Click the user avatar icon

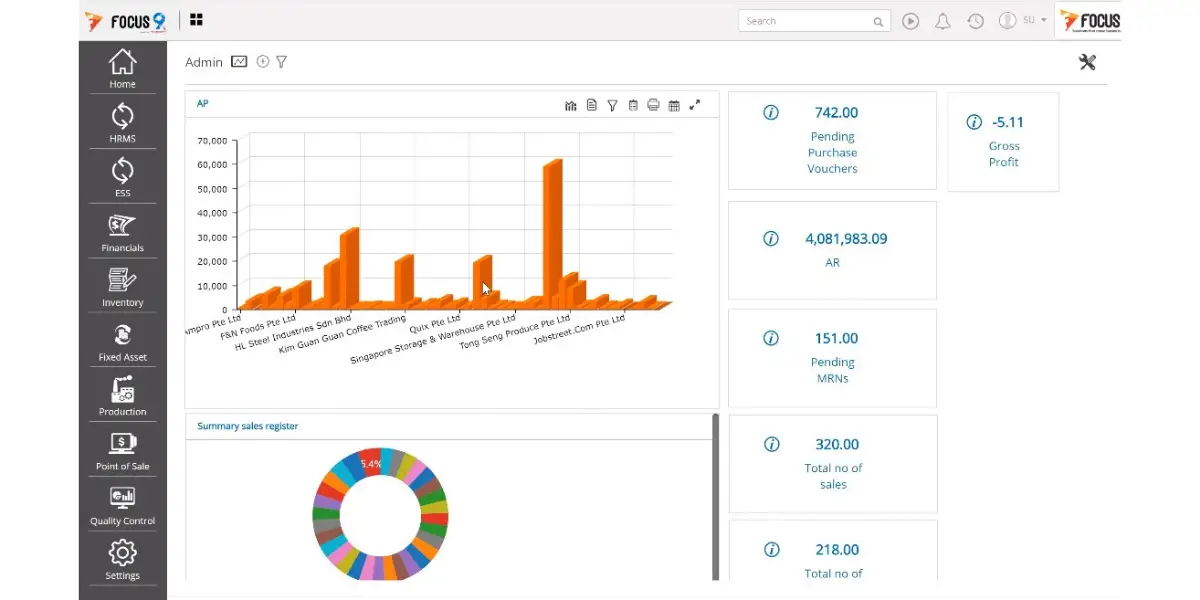coord(1007,20)
